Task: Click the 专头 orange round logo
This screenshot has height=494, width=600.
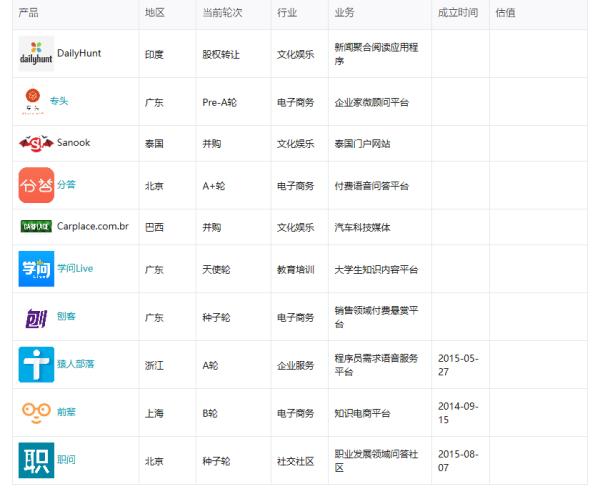Action: [33, 101]
